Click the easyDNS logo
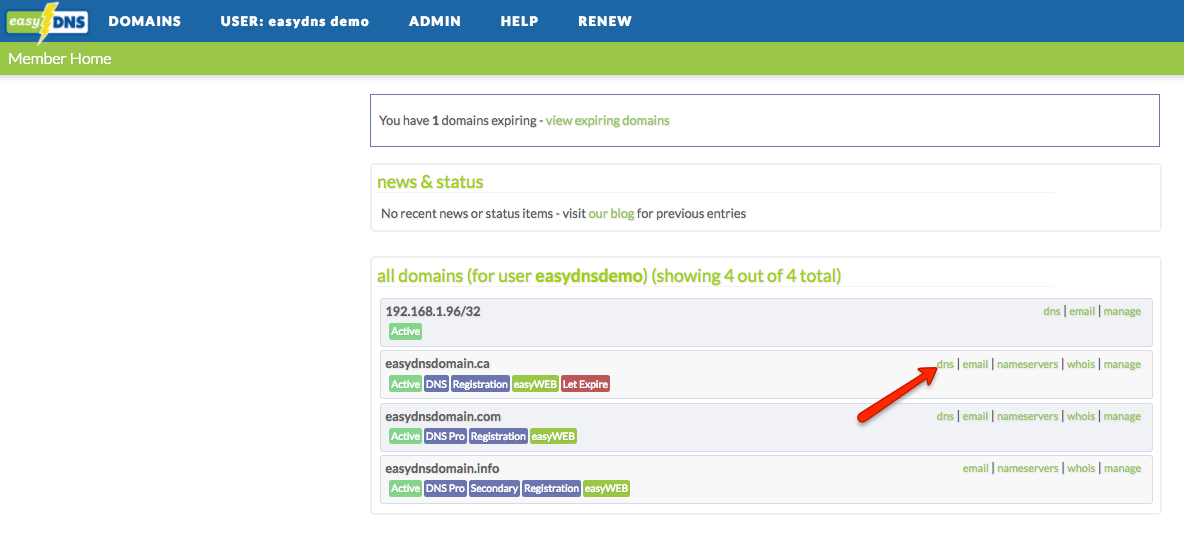Image resolution: width=1184 pixels, height=534 pixels. [x=47, y=21]
